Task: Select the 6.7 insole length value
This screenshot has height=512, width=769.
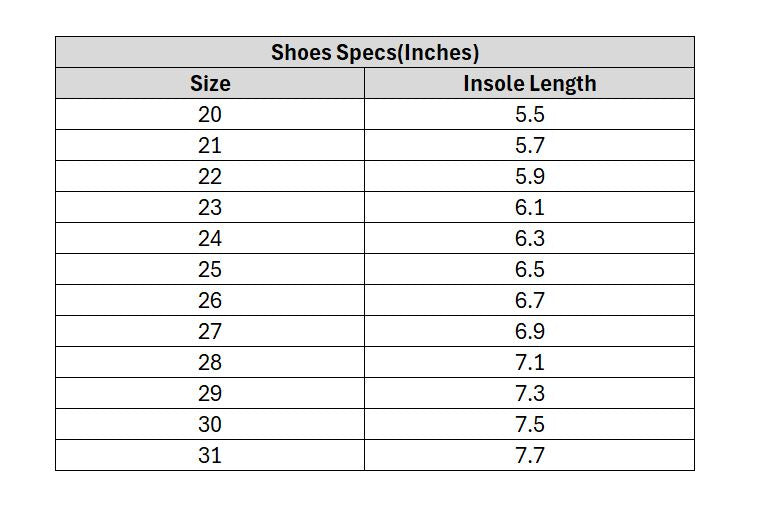Action: coord(530,300)
